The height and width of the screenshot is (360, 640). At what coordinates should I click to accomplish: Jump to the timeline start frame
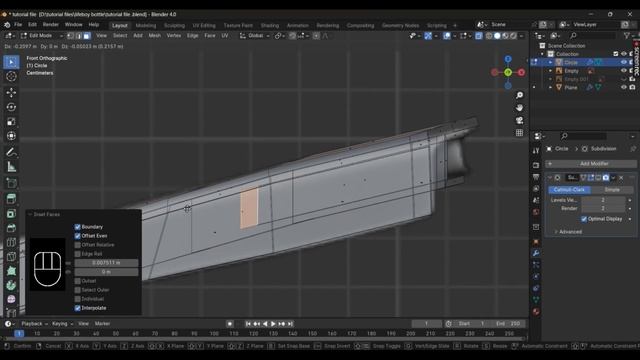(x=248, y=324)
